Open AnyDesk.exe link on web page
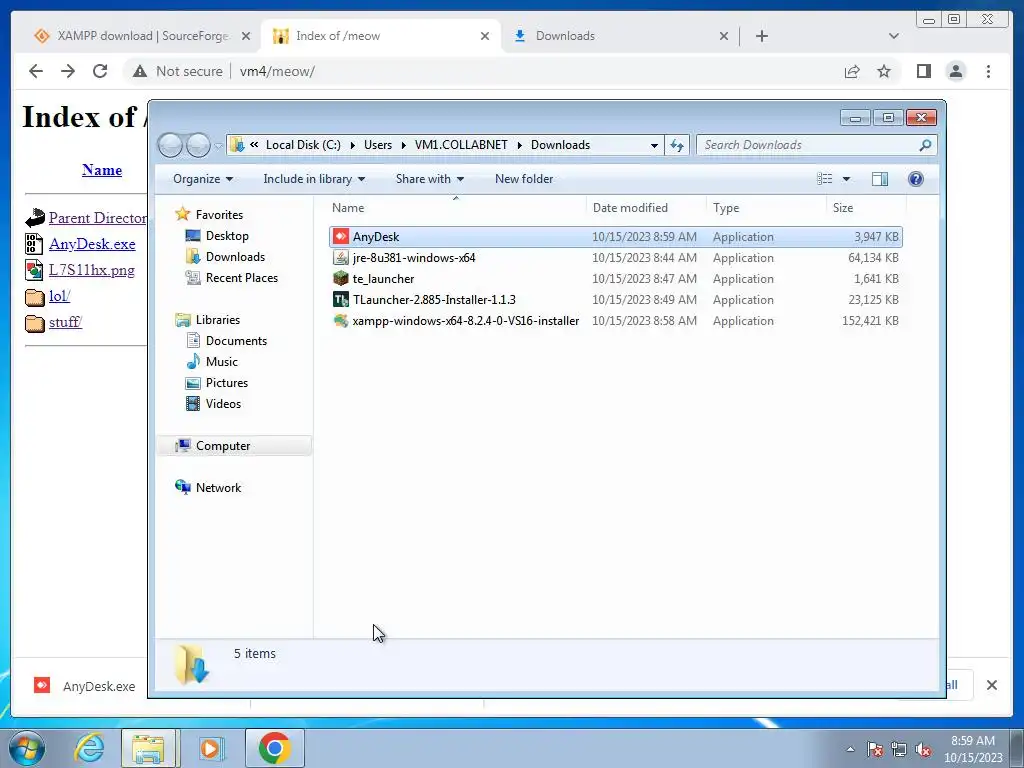Screen dimensions: 1024x768 pyautogui.click(x=92, y=244)
